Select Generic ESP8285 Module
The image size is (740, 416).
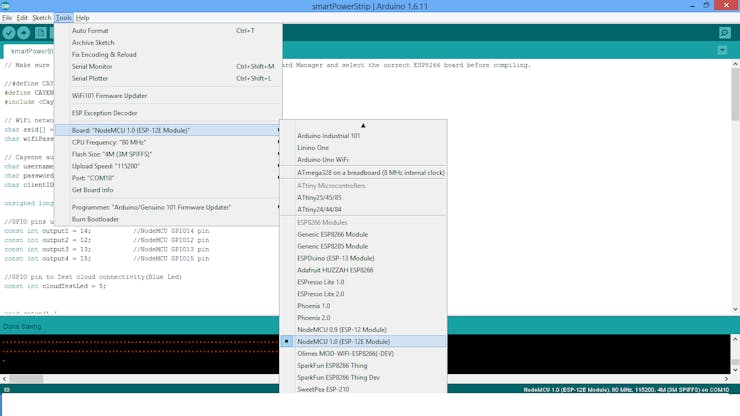(x=363, y=246)
